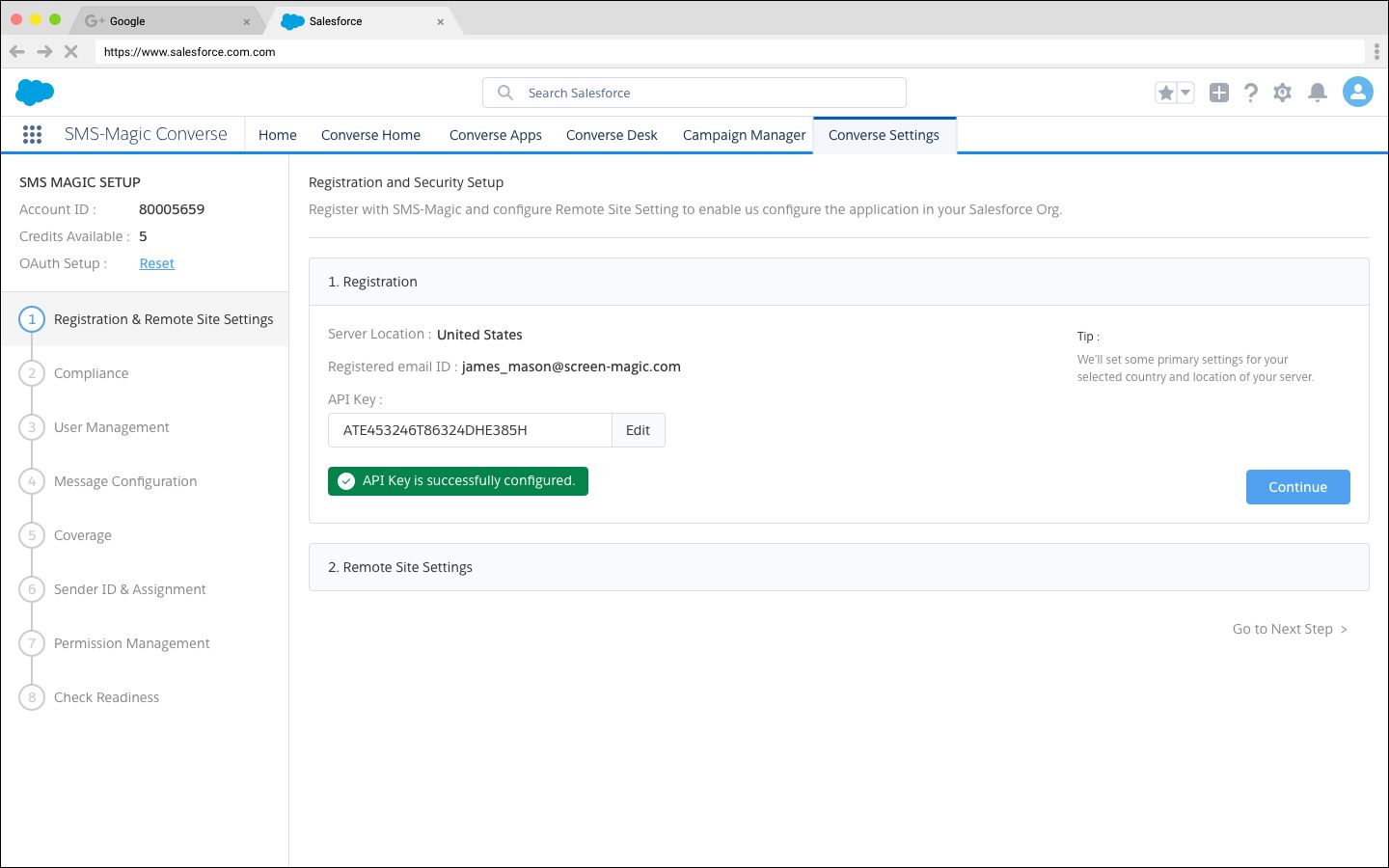
Task: Click the SMS-Magic Converse app name
Action: (x=146, y=134)
